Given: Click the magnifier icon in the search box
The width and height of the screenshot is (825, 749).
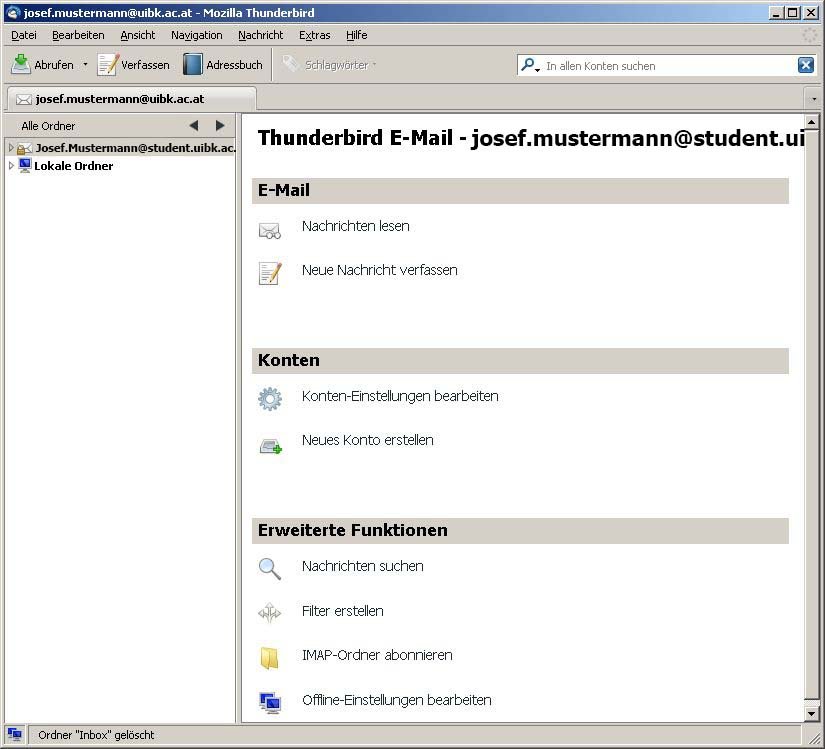Looking at the screenshot, I should (527, 64).
